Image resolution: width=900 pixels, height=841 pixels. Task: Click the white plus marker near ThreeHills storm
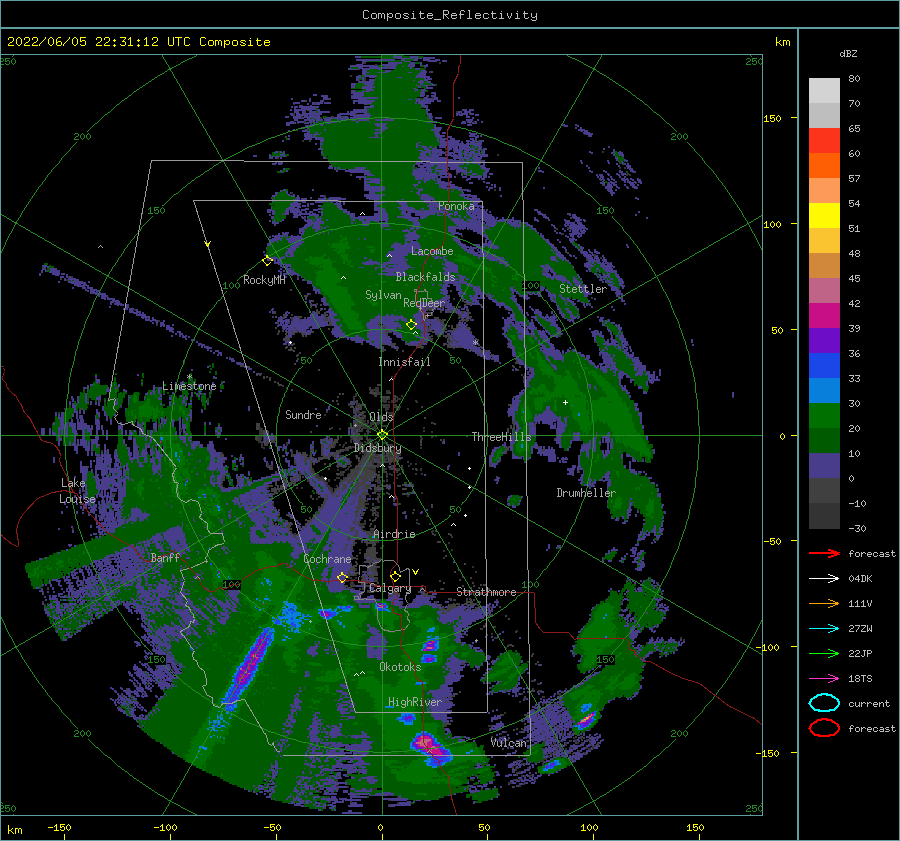(x=565, y=402)
